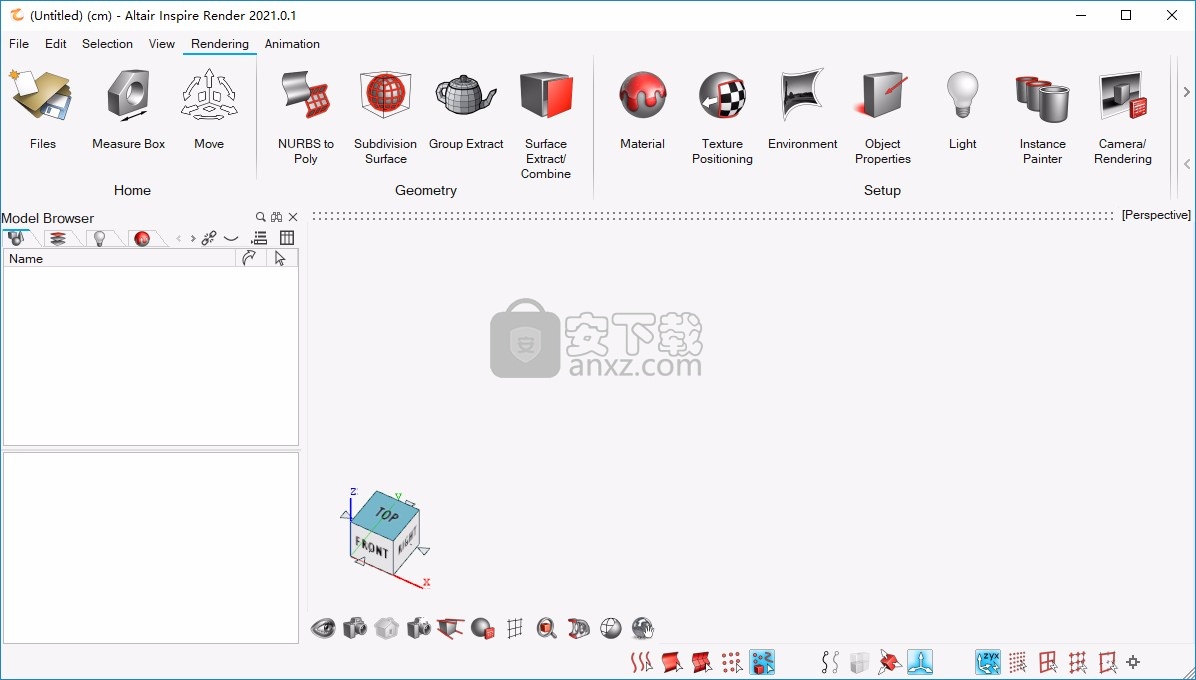Click the wireframe sphere icon
Viewport: 1196px width, 680px height.
(x=611, y=628)
